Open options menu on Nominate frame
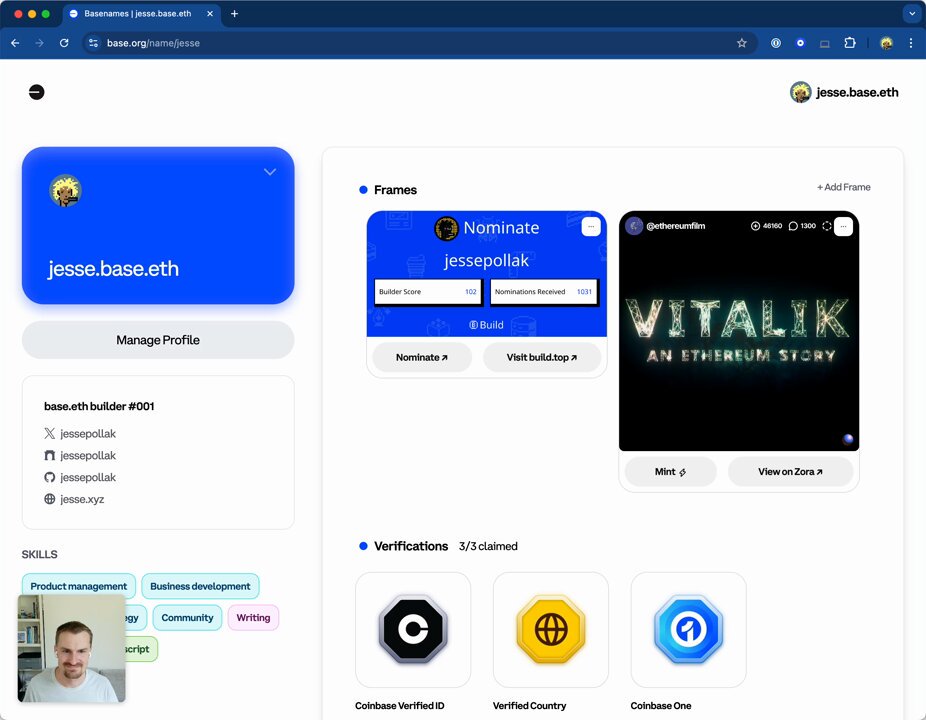 click(591, 227)
